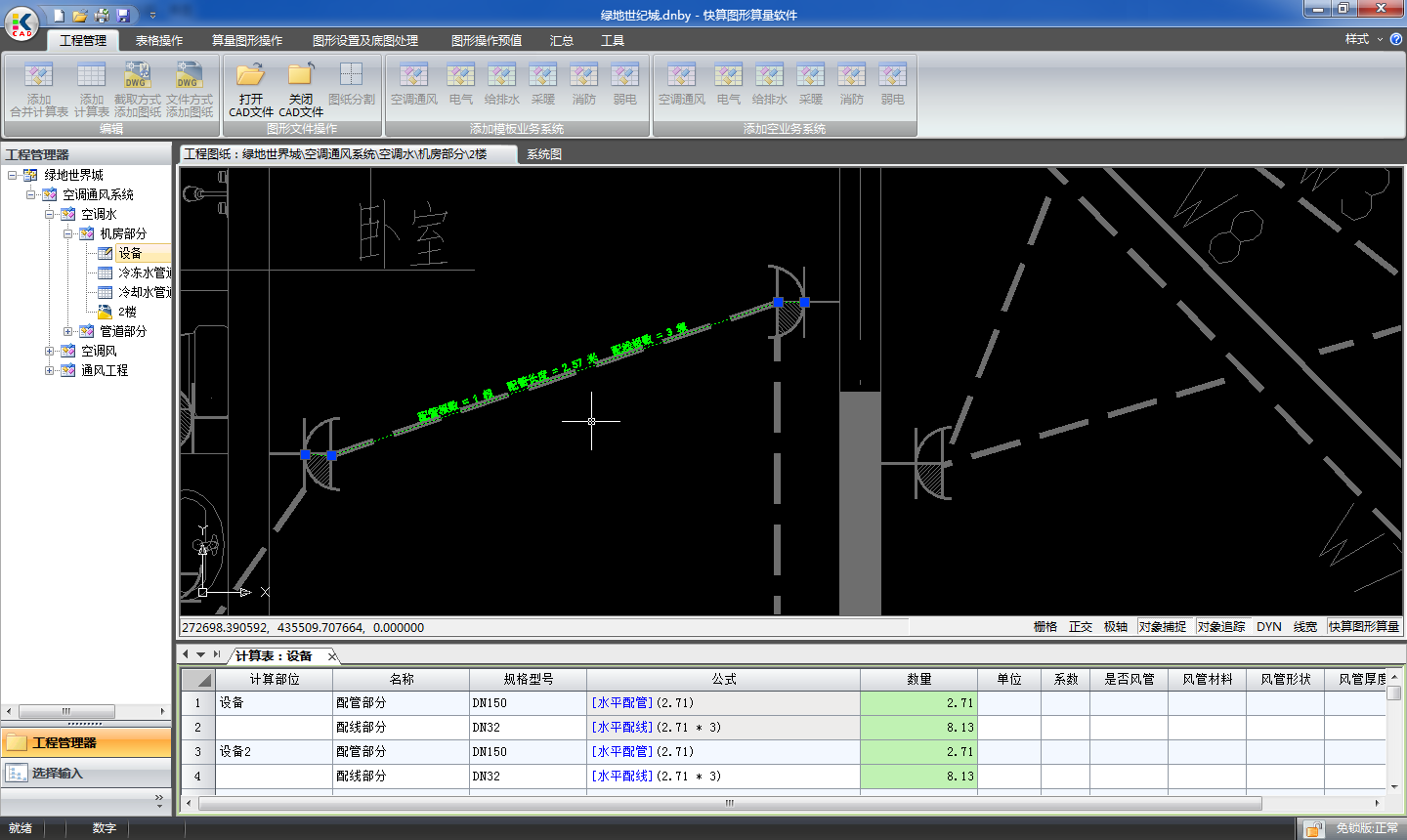Click the 数量 column header
Image resolution: width=1407 pixels, height=840 pixels.
click(919, 679)
